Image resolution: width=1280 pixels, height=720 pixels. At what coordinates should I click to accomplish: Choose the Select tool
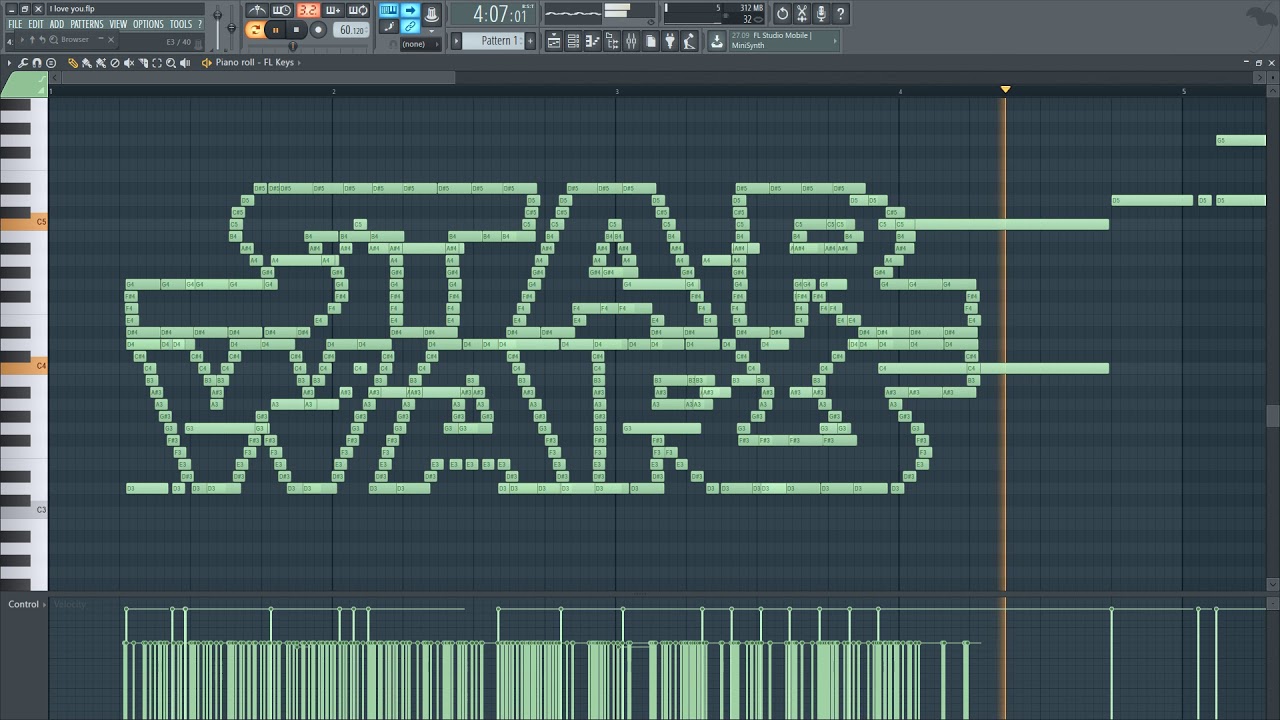(157, 63)
